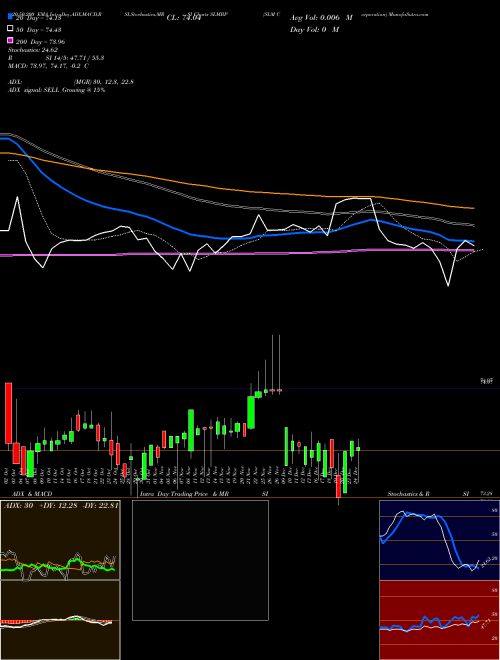500x660 pixels.
Task: Select the '50 Day = 74.48' legend text
Action: pyautogui.click(x=39, y=29)
